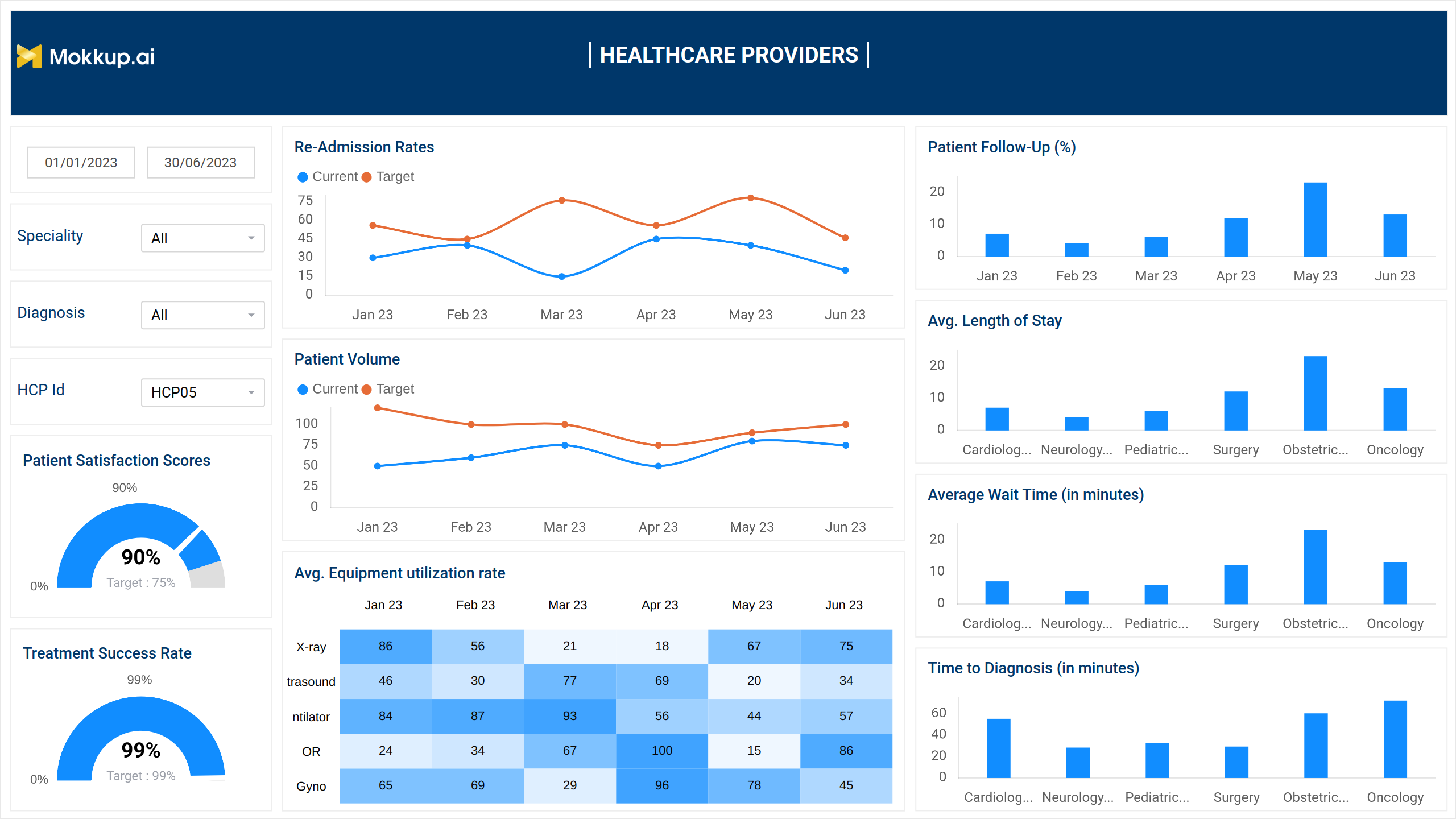Screen dimensions: 1456x819
Task: Click Current legend dot in Re-Admission Rates
Action: coord(303,177)
